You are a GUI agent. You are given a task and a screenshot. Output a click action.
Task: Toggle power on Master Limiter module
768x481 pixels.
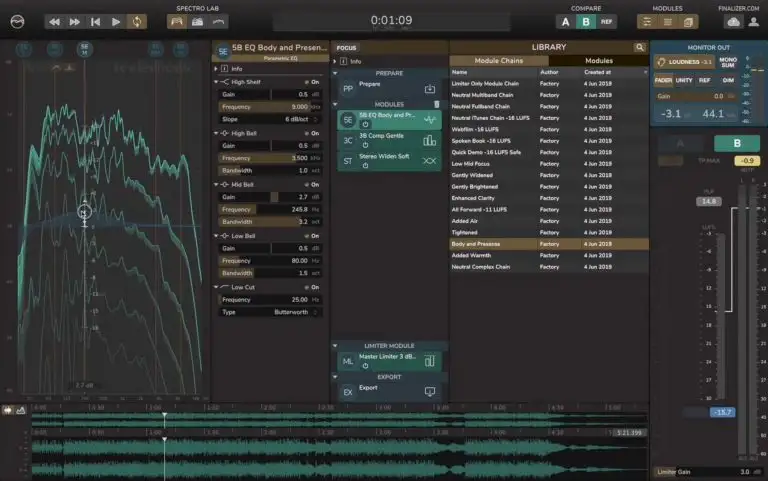click(365, 366)
